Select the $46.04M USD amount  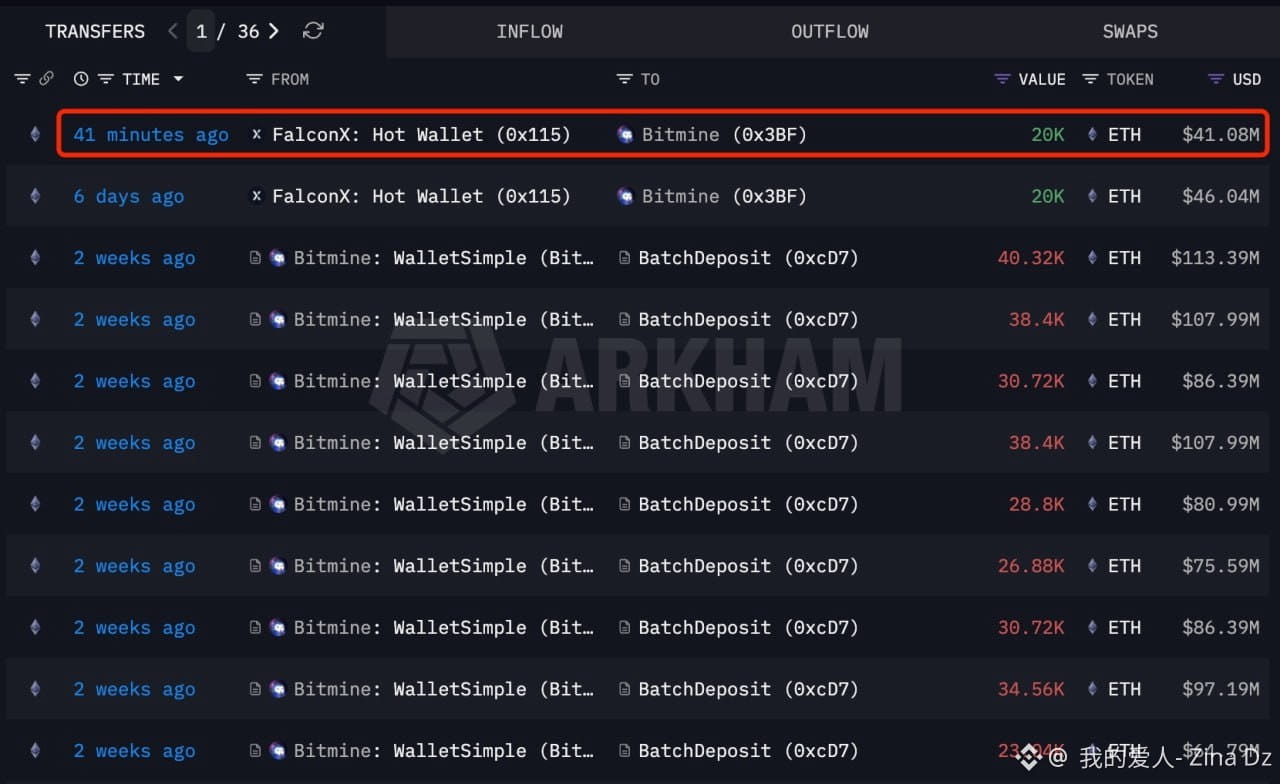click(1221, 196)
